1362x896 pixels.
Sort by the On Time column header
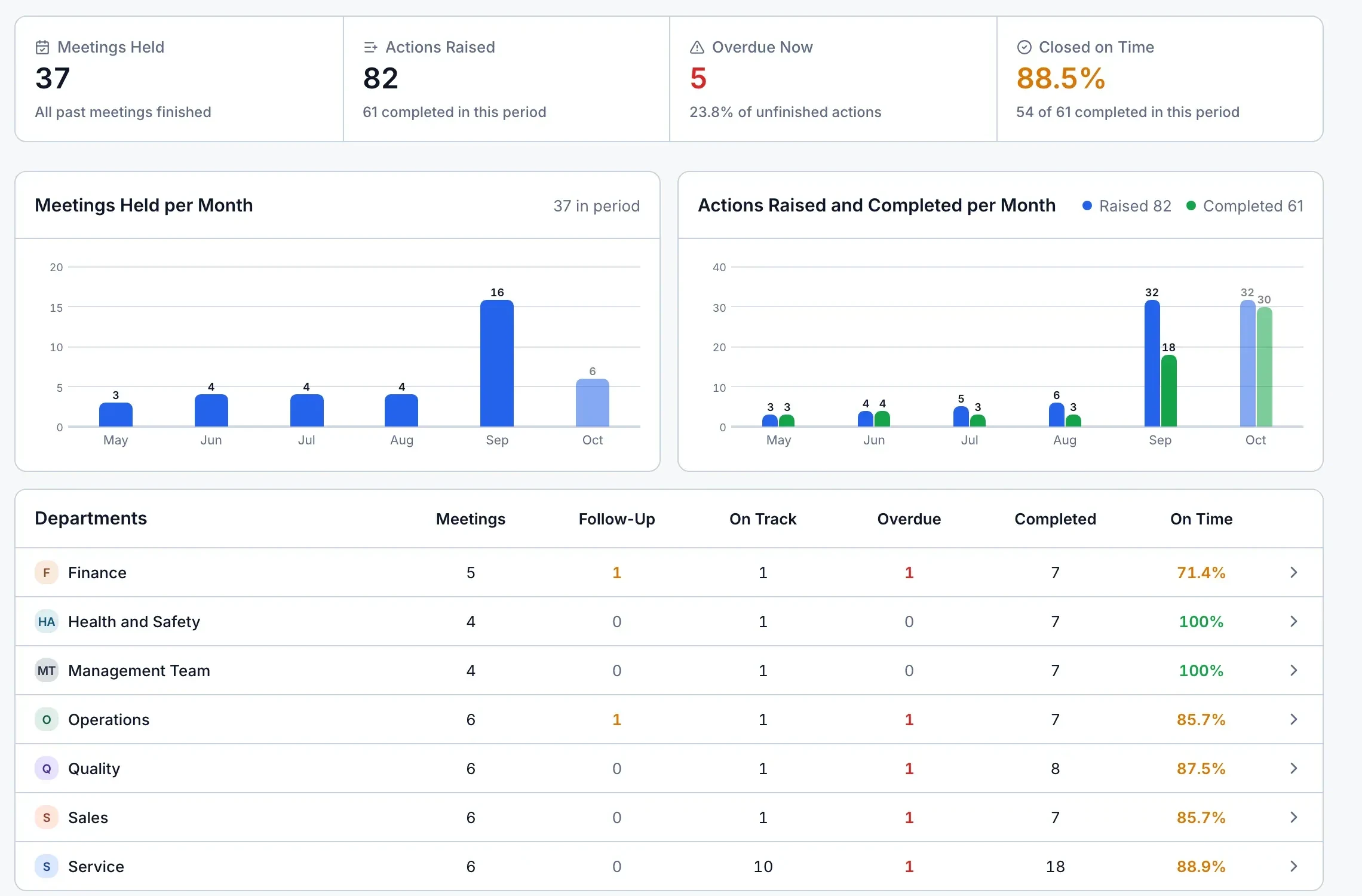1201,518
